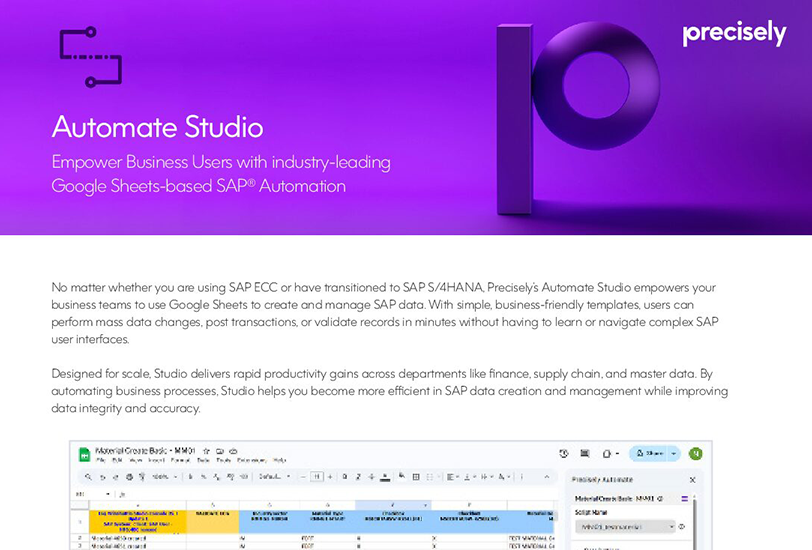Click the Redo arrow in the toolbar
Image resolution: width=812 pixels, height=550 pixels.
(115, 477)
